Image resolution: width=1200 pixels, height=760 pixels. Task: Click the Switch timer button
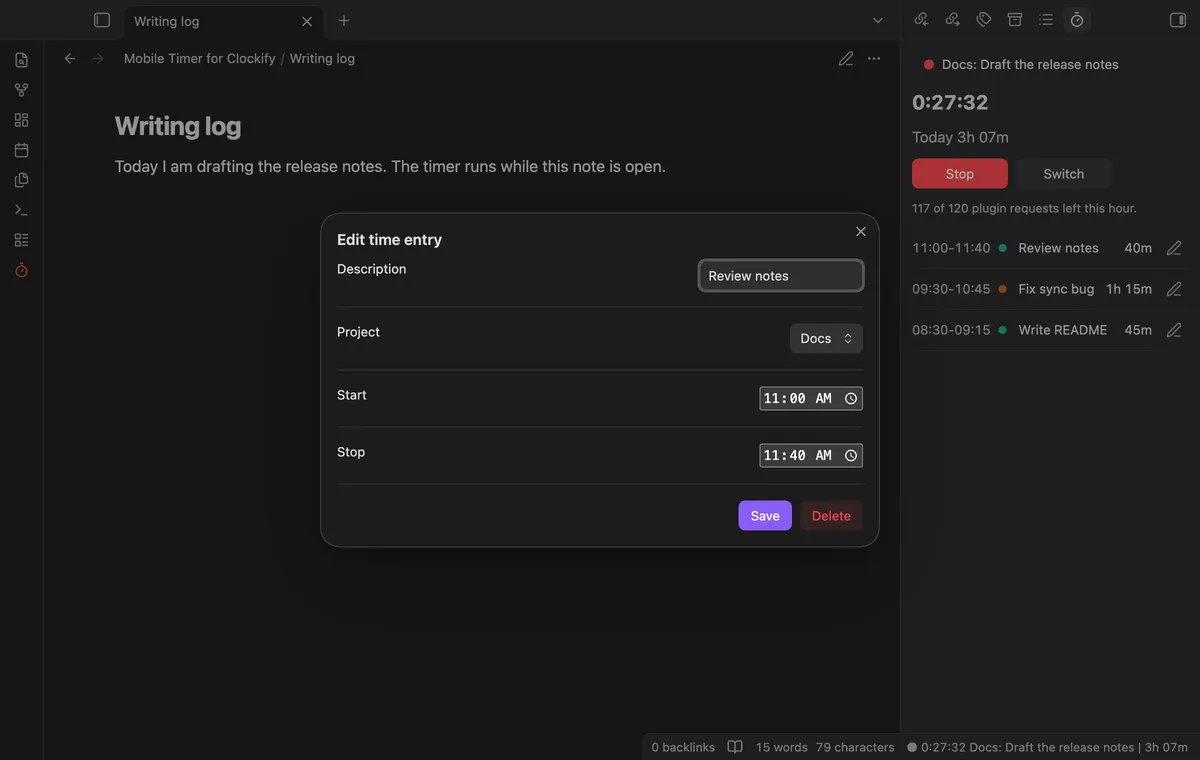point(1063,173)
